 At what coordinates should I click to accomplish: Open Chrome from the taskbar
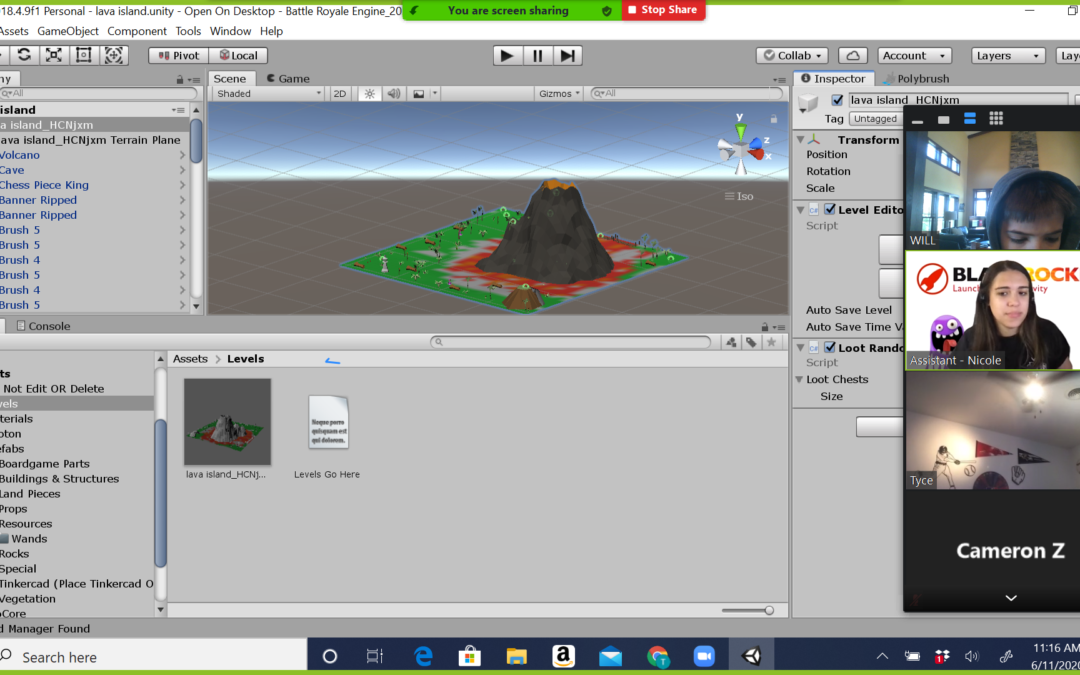(x=658, y=656)
